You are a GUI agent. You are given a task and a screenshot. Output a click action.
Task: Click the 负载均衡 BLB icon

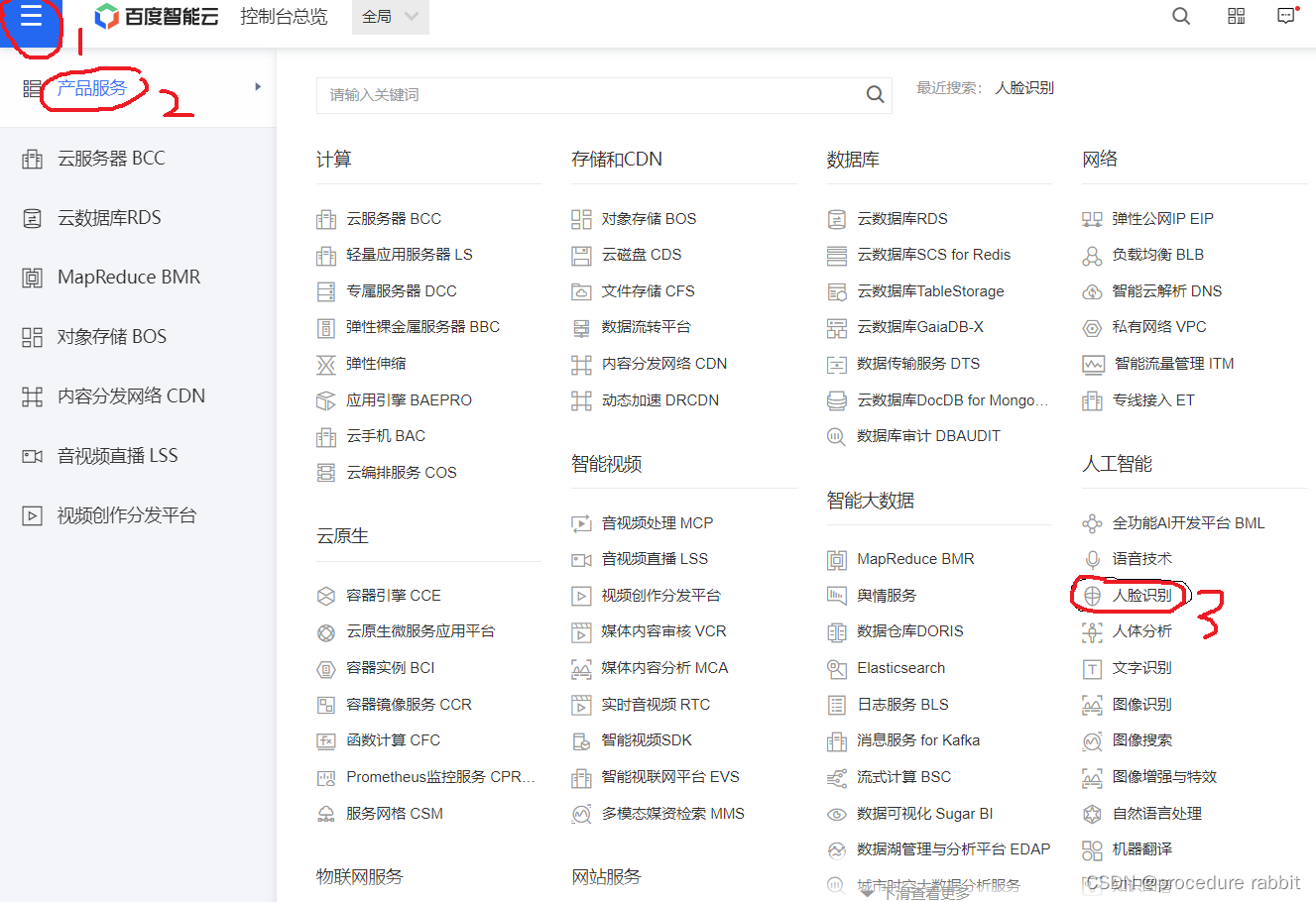pyautogui.click(x=1092, y=256)
